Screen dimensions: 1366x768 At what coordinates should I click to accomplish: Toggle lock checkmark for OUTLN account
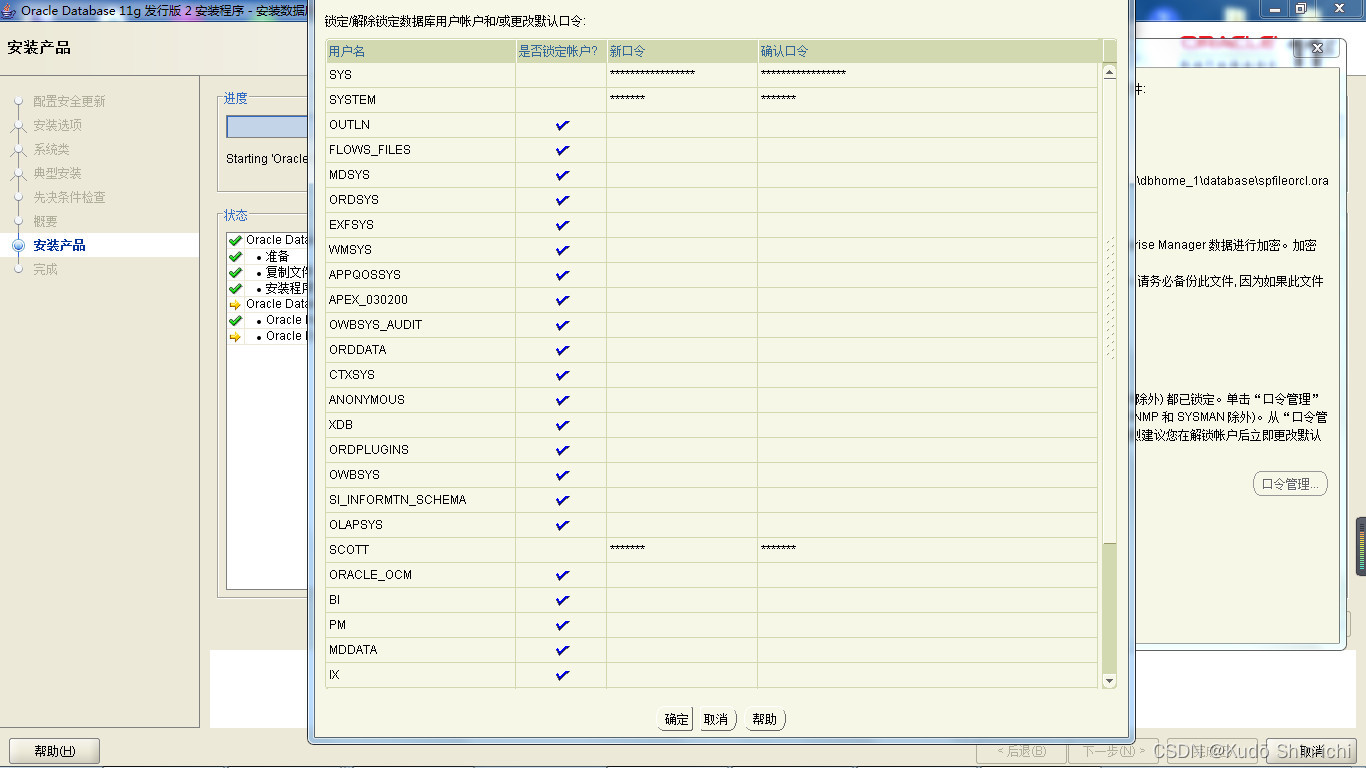562,125
